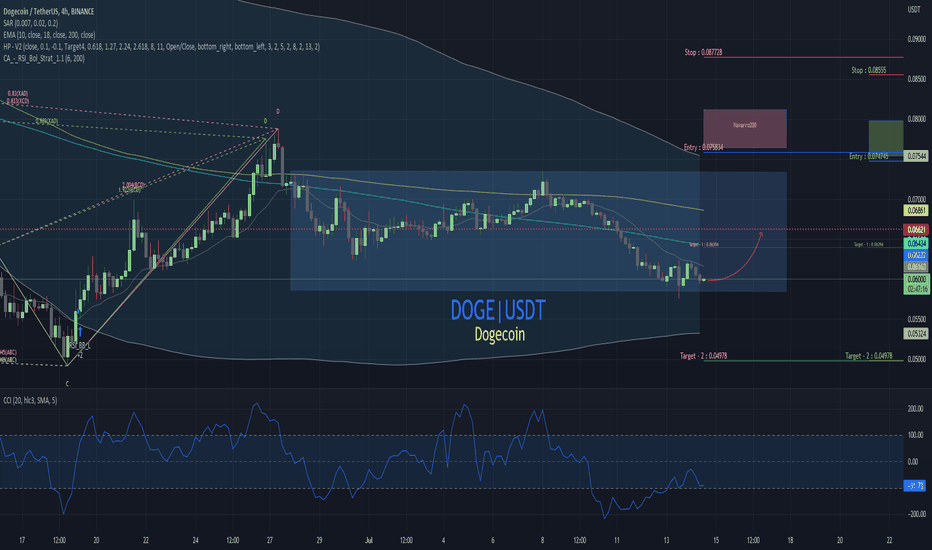Click the pink Target - 2 : 0.04978 label
The width and height of the screenshot is (932, 550).
[703, 356]
